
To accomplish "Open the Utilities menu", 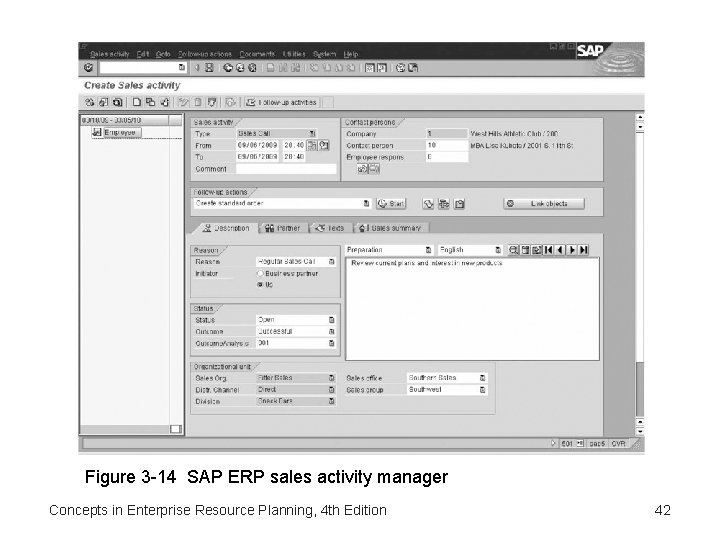I will tap(294, 54).
